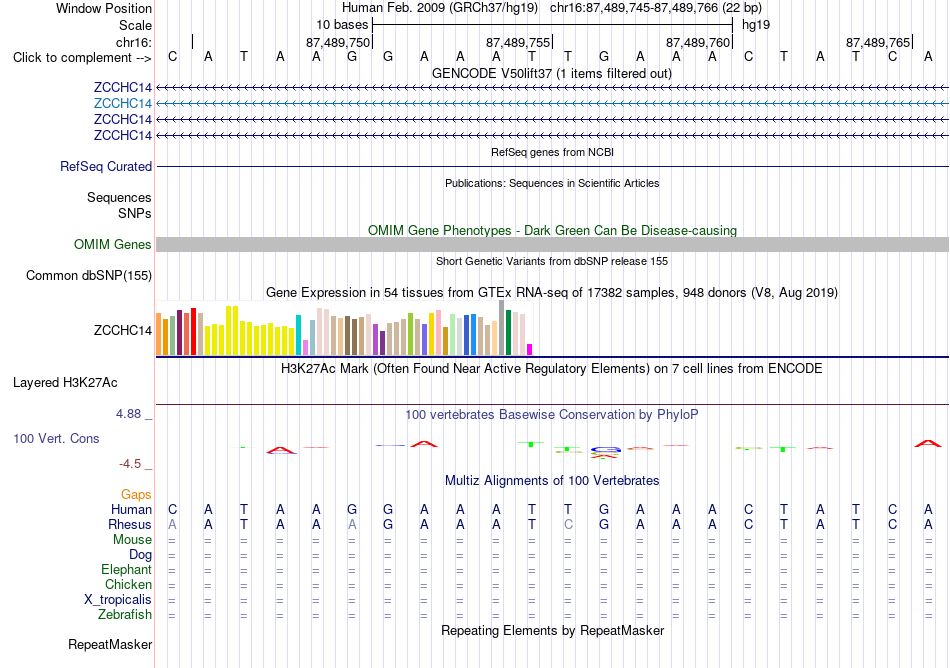Viewport: 950px width, 668px height.
Task: Click the 4.88 PhyloP upper scale value
Action: pos(128,414)
